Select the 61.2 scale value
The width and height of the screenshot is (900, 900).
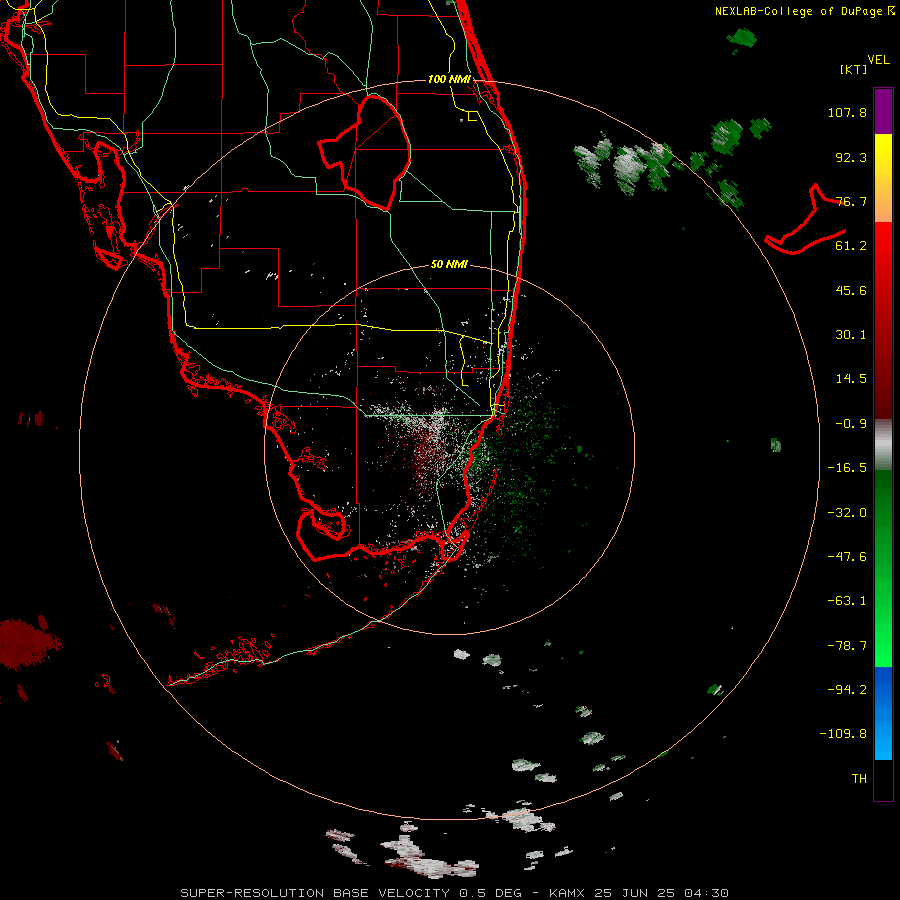pos(851,246)
